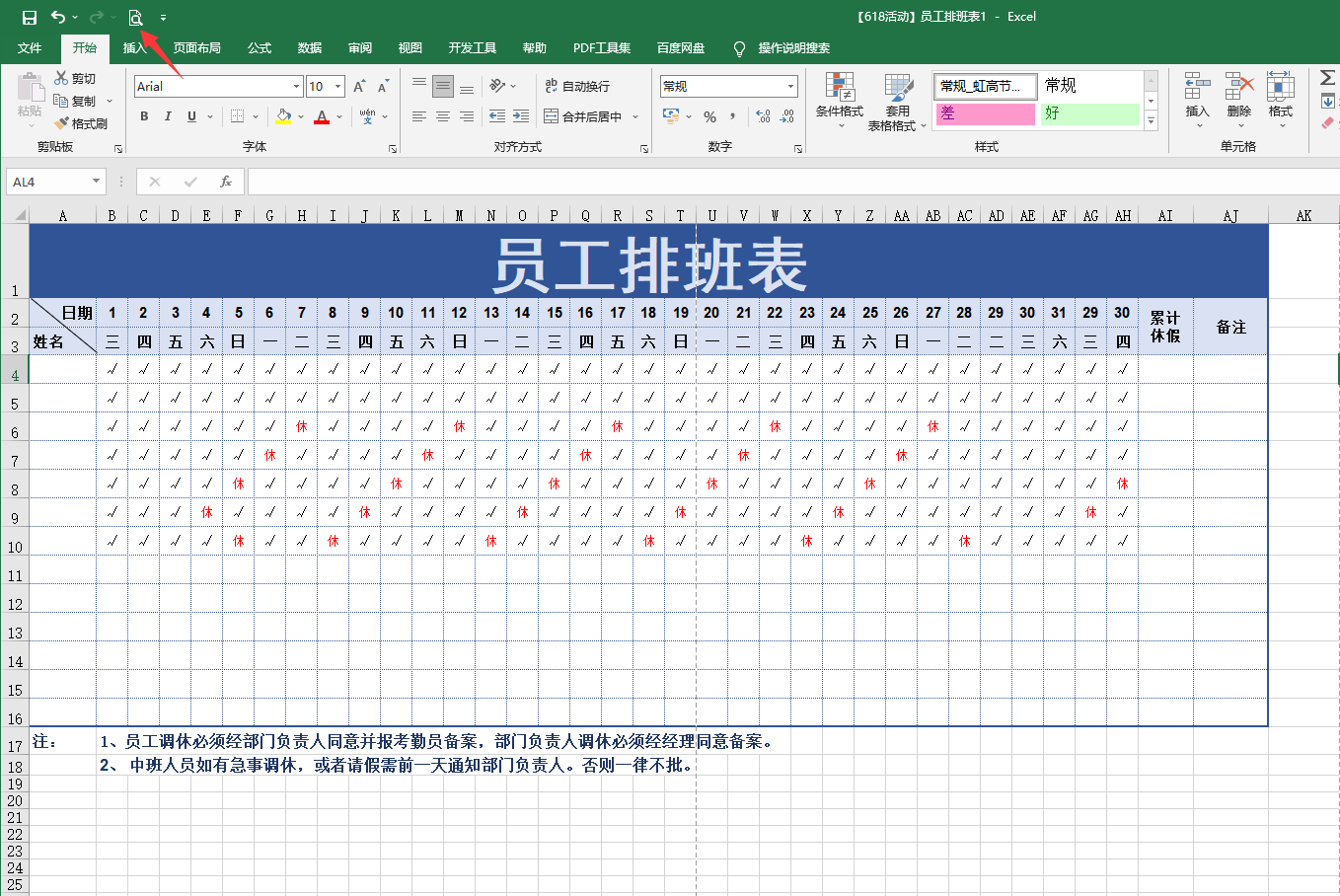Open the 百度网盘 tab
The width and height of the screenshot is (1340, 896).
(681, 48)
